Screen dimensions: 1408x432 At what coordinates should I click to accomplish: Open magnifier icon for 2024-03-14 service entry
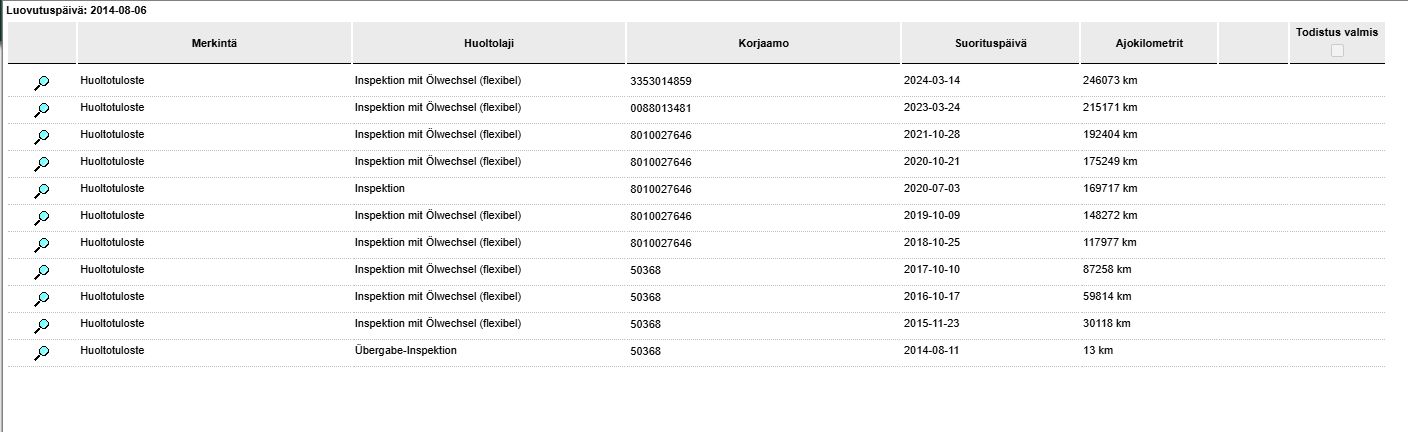pyautogui.click(x=42, y=83)
